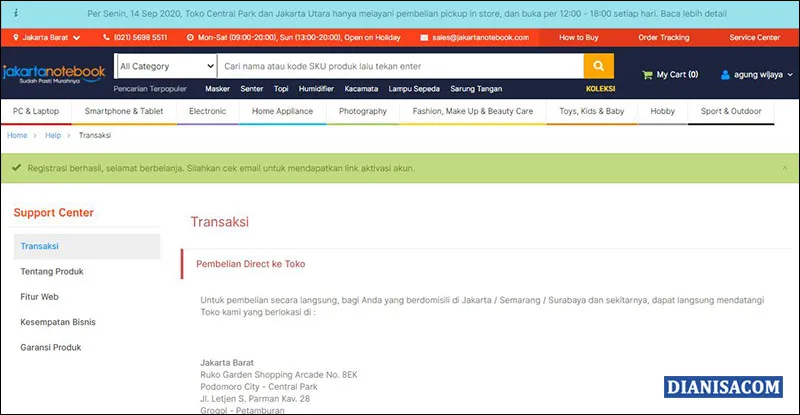This screenshot has width=800, height=415.
Task: Click the phone number (021) 5698 5511
Action: click(x=140, y=37)
